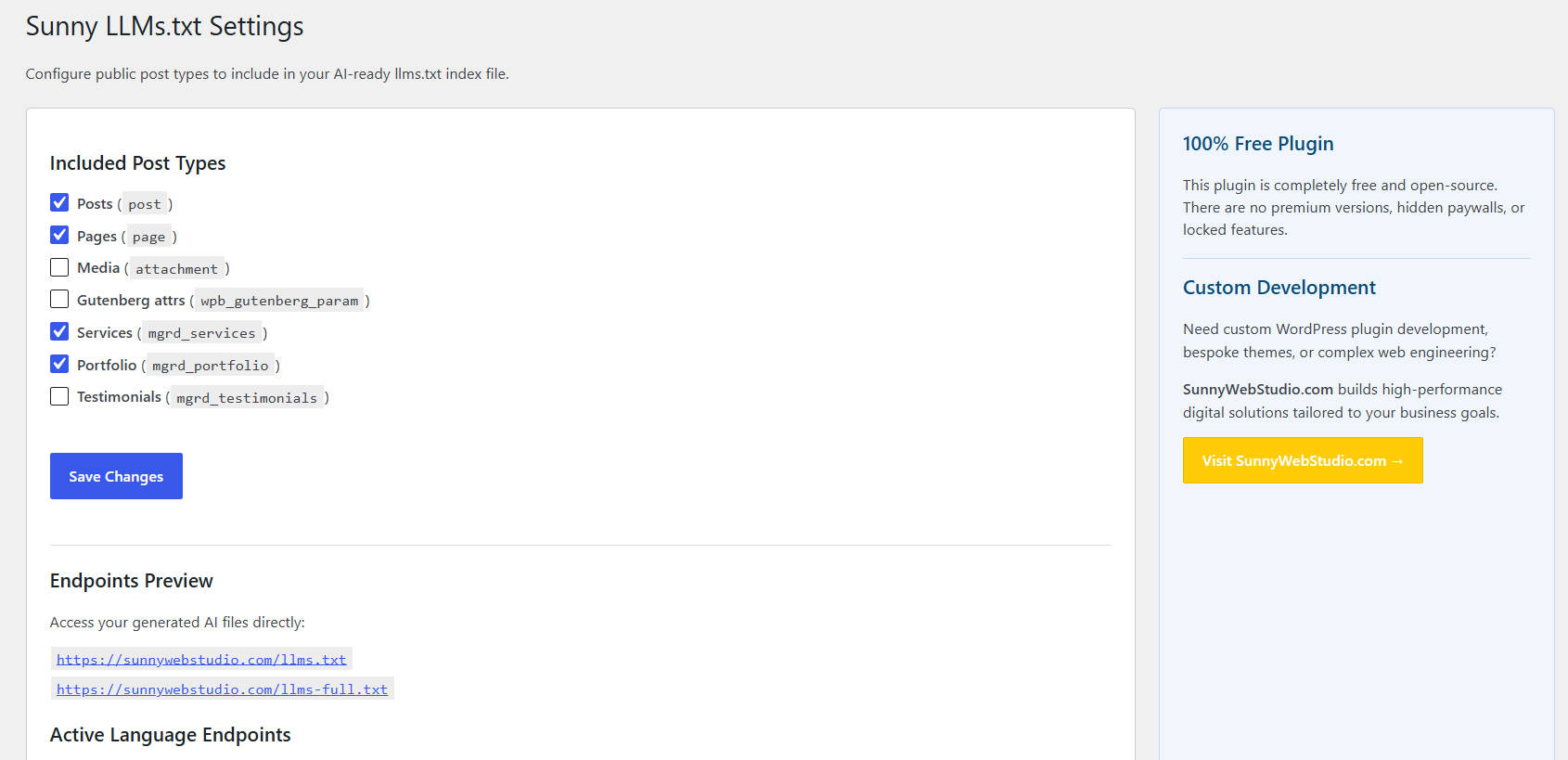This screenshot has height=760, width=1568.
Task: Click the Media label text
Action: pos(98,268)
